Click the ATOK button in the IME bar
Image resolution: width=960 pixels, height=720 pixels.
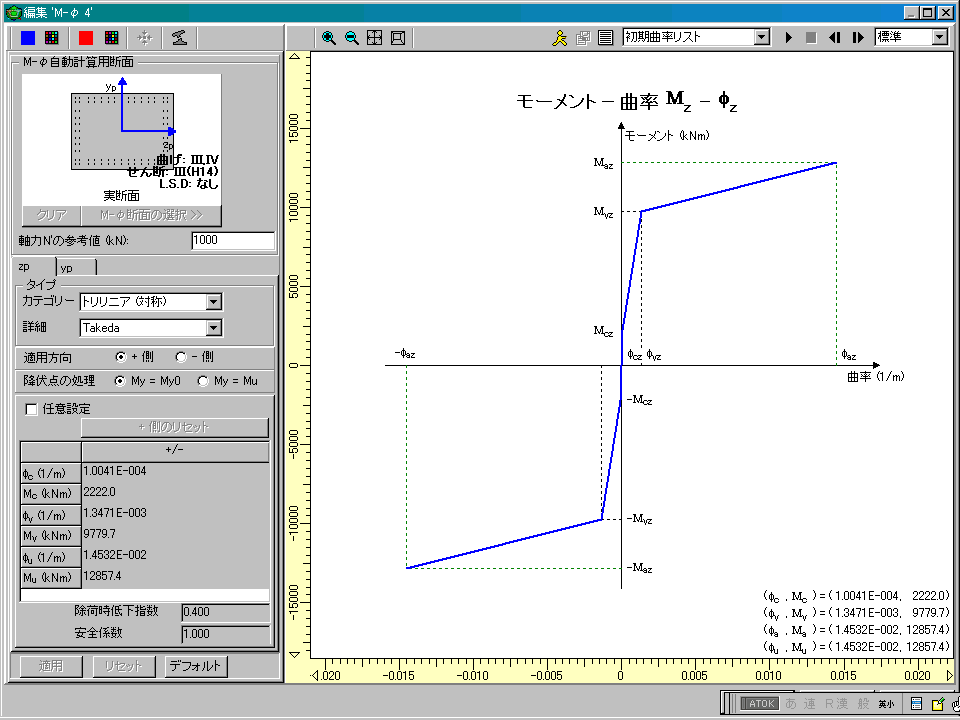click(760, 704)
